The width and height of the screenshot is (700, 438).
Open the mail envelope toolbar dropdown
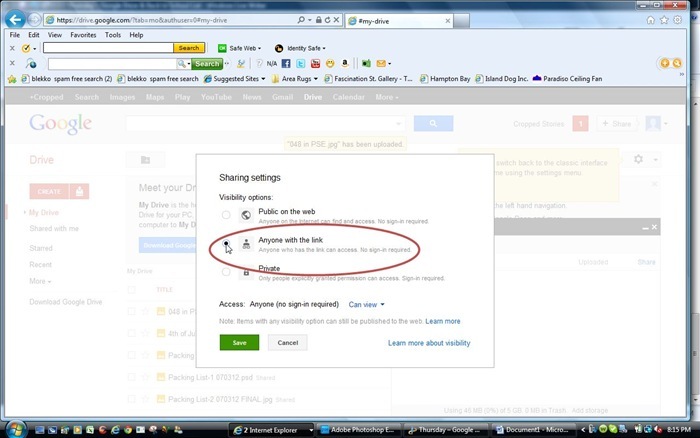(x=390, y=64)
